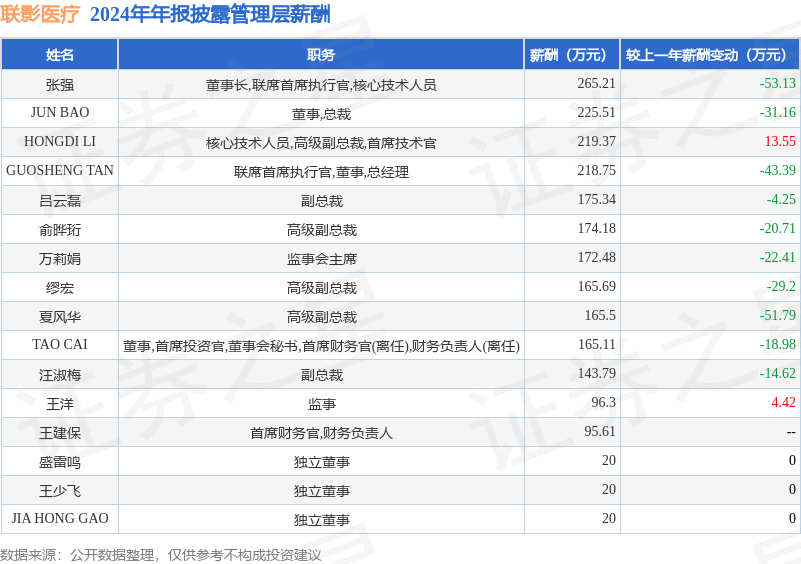The image size is (801, 564).
Task: Click salary value 174.18
Action: tap(596, 228)
